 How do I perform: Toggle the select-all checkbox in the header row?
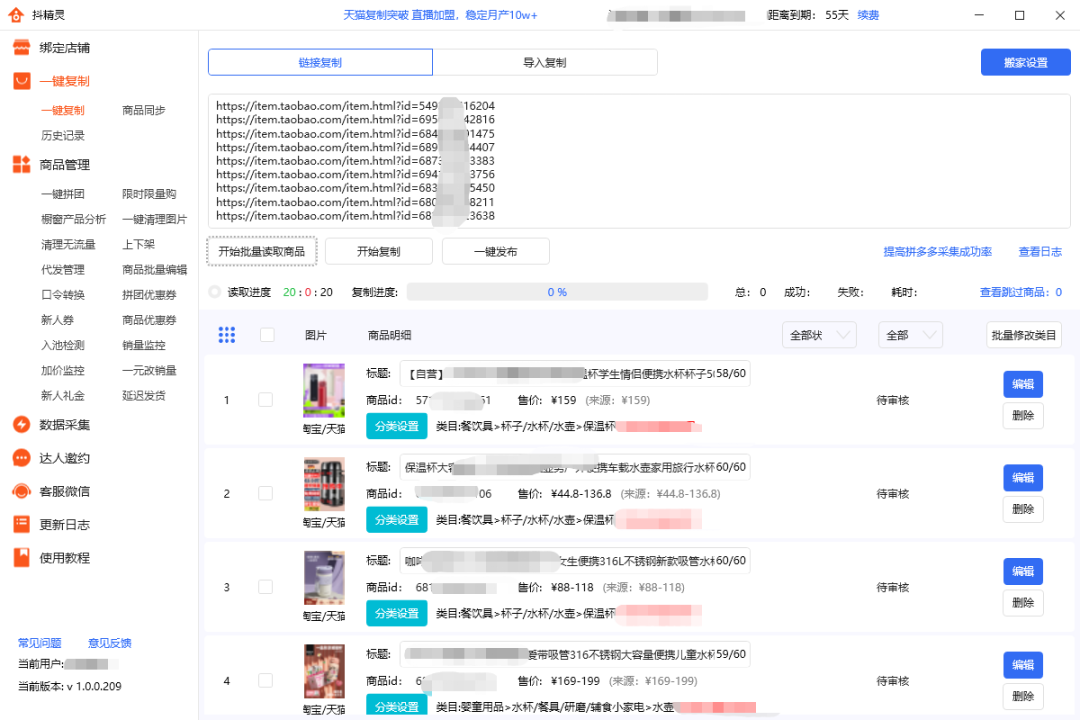point(266,335)
